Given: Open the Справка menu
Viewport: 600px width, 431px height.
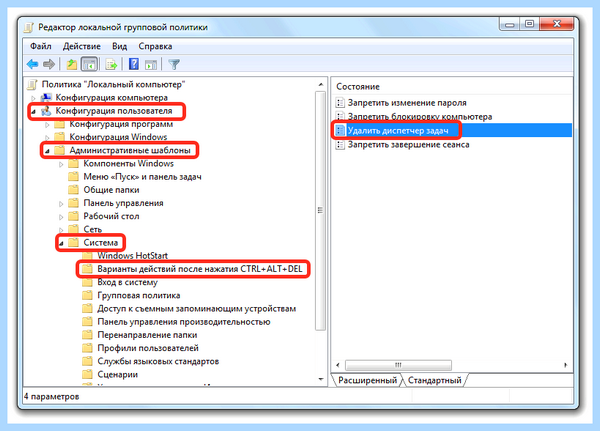Looking at the screenshot, I should click(x=155, y=46).
